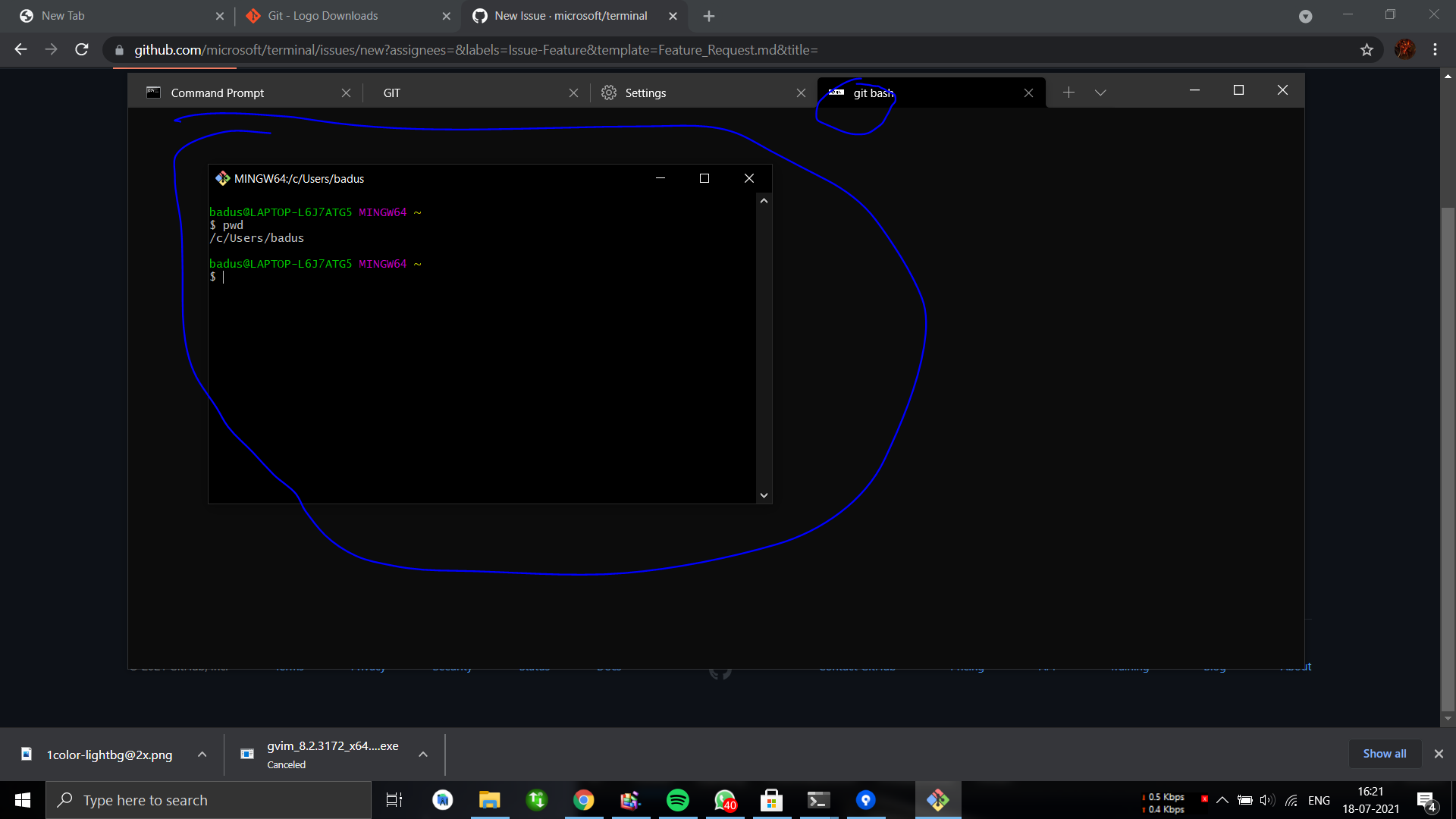The height and width of the screenshot is (819, 1456).
Task: Open Microsoft Store from taskbar
Action: tap(771, 800)
